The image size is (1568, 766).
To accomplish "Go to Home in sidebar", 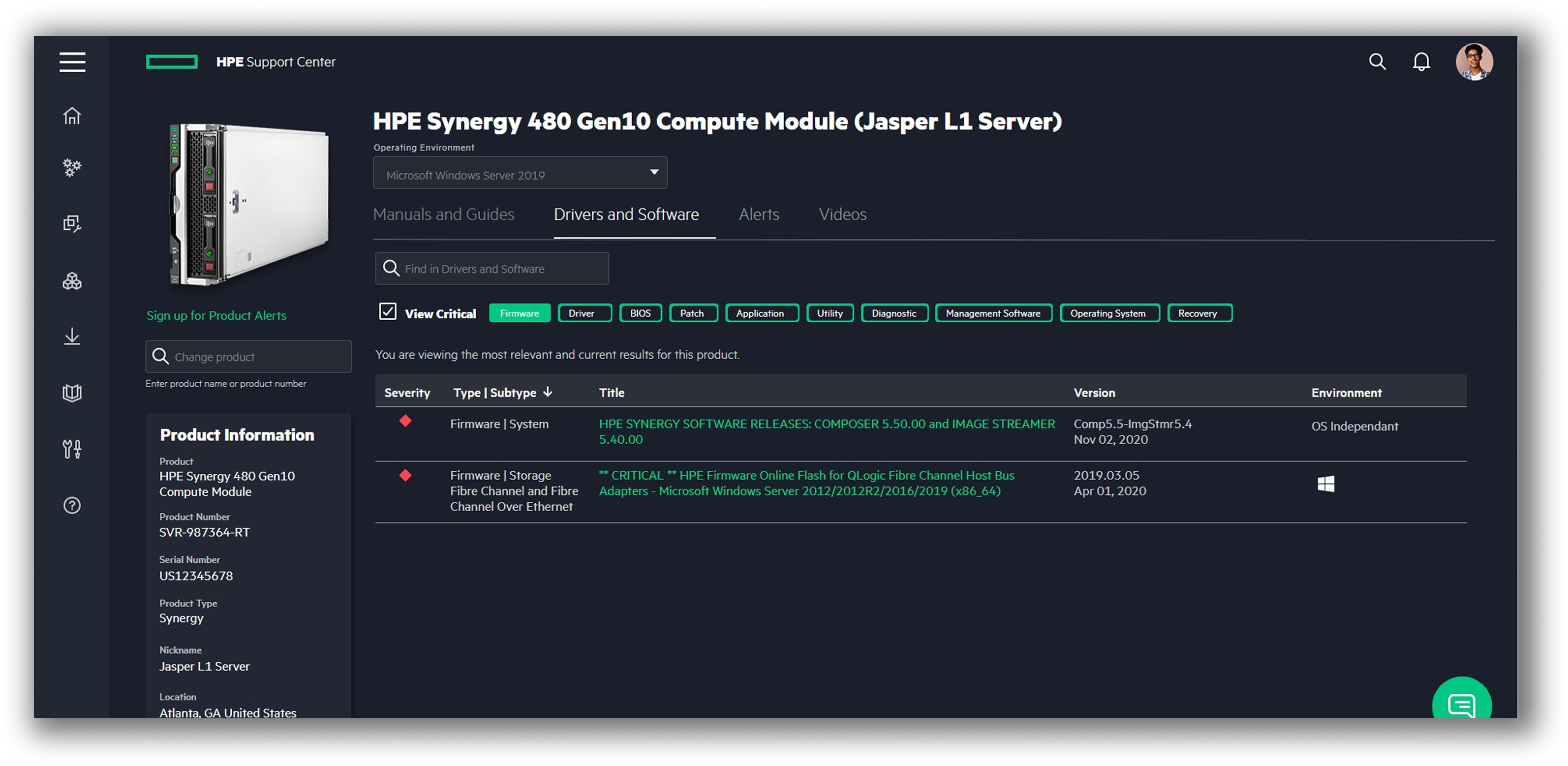I will click(x=72, y=116).
